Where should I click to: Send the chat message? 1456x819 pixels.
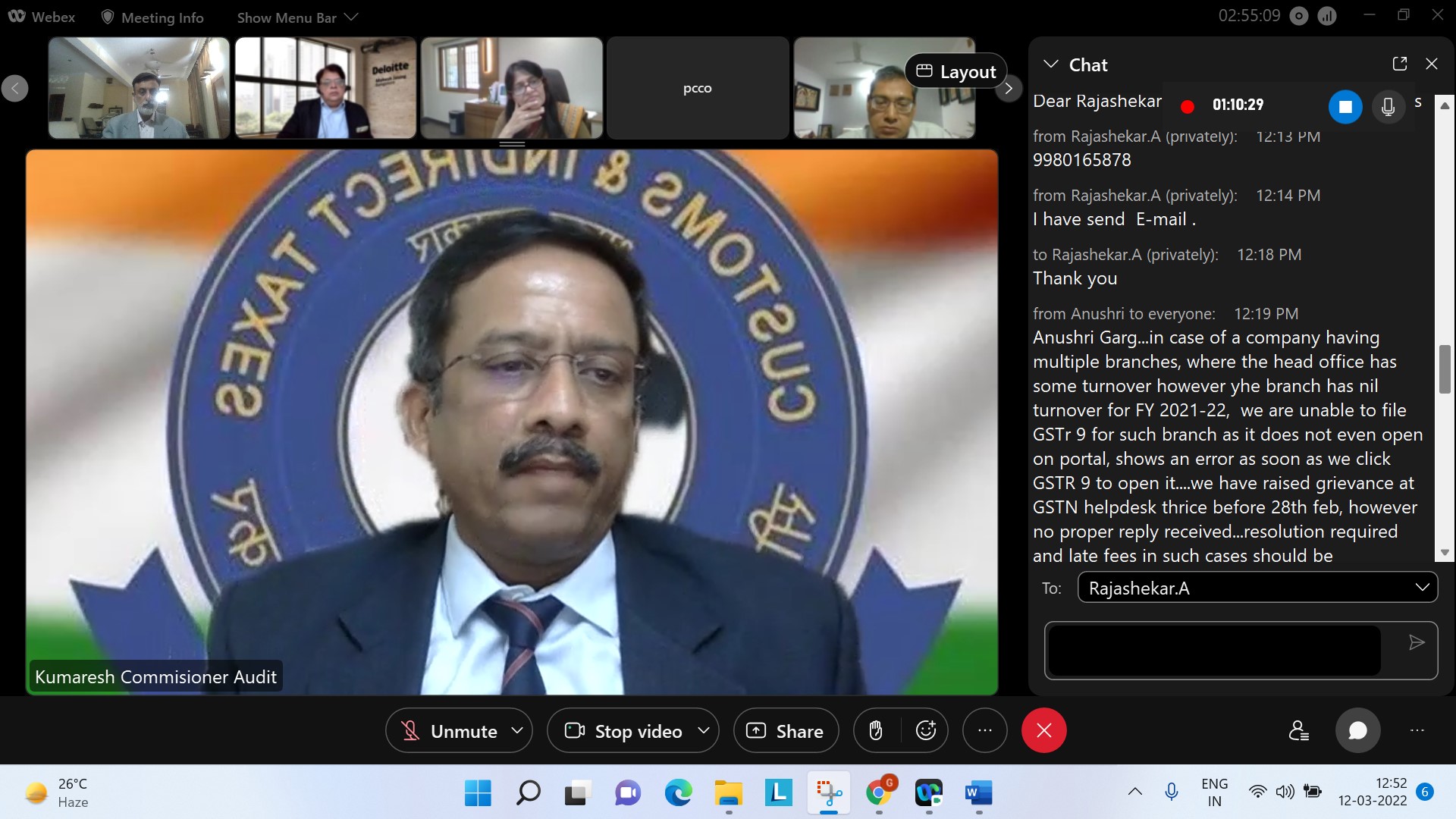click(x=1416, y=643)
